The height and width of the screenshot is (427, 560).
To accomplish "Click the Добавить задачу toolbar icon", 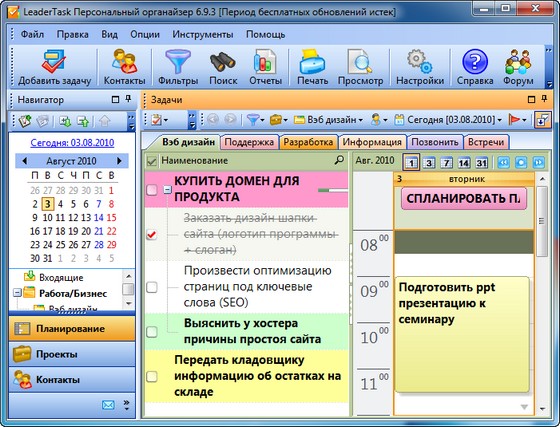I will (54, 68).
